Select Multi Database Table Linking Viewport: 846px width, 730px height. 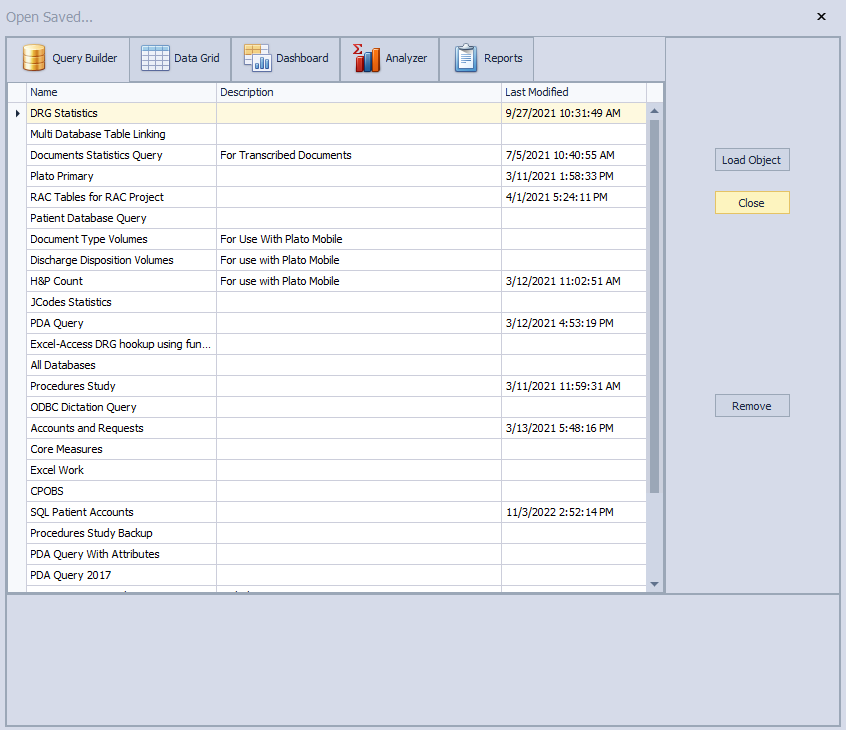(x=336, y=134)
